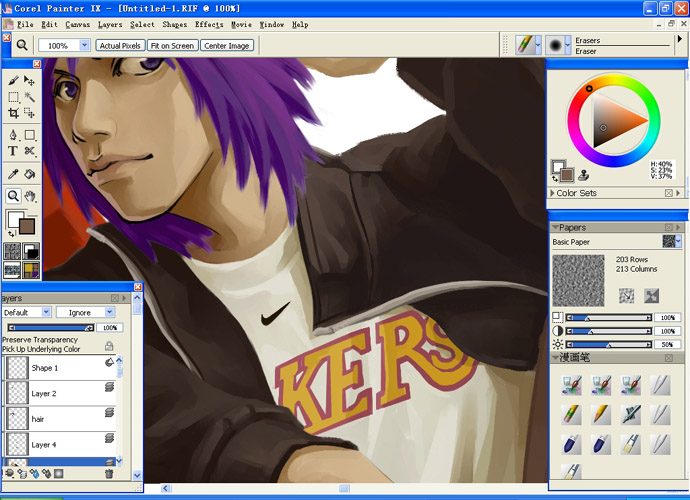Screen dimensions: 690x500
Task: Toggle the layer lock icon
Action: coord(109,346)
